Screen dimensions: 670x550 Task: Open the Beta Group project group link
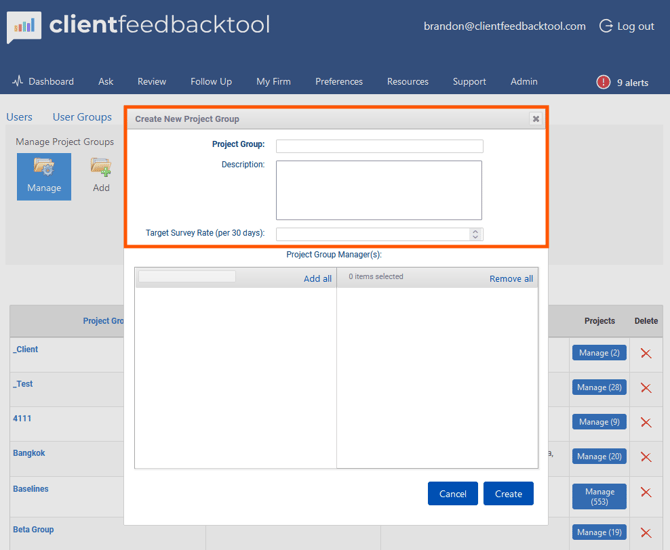click(33, 529)
